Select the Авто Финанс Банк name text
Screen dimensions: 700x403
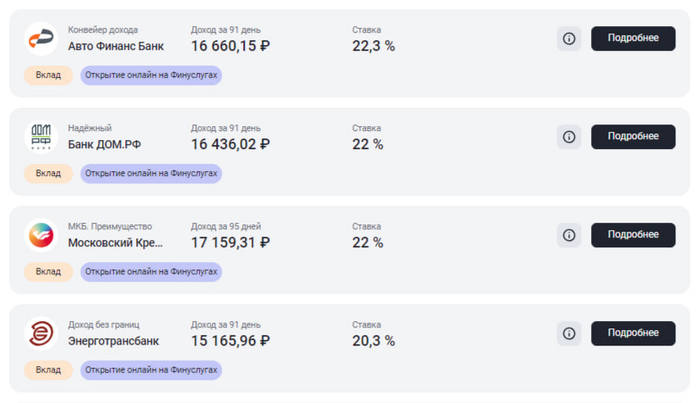(116, 46)
